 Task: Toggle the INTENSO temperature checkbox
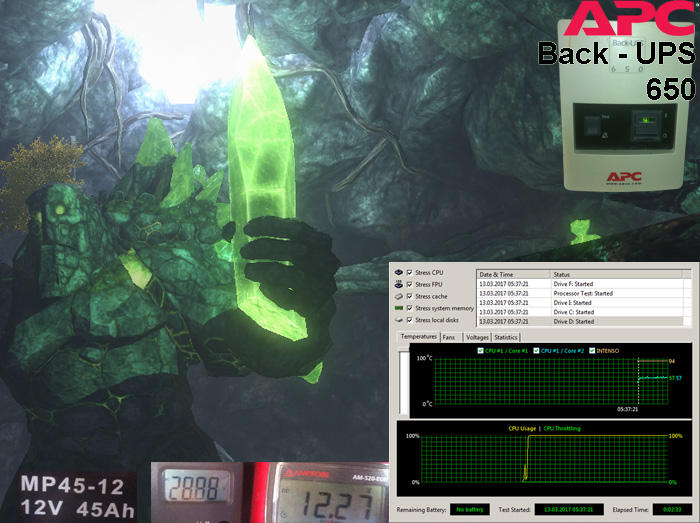[592, 351]
